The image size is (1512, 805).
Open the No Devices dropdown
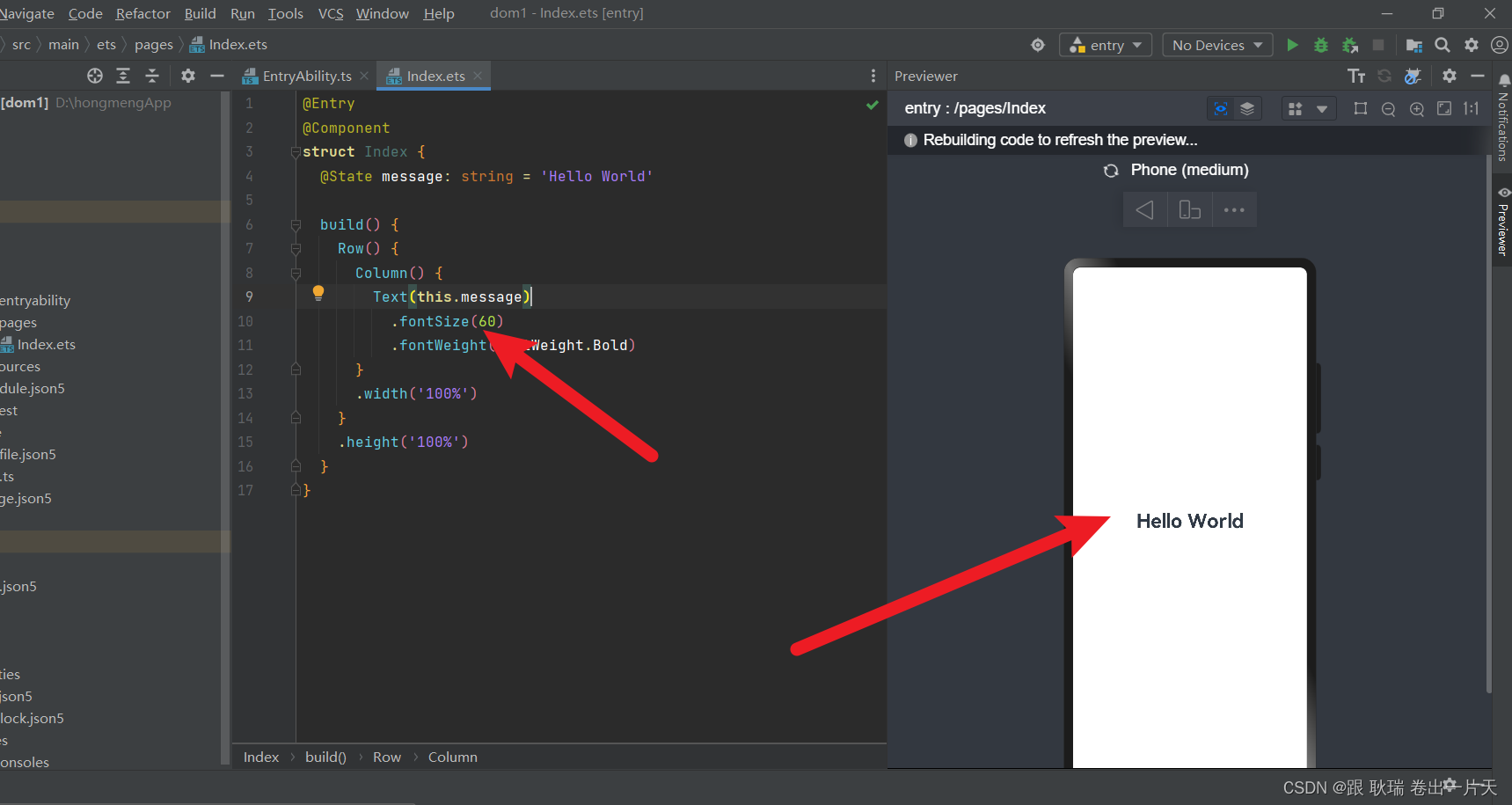(x=1217, y=45)
